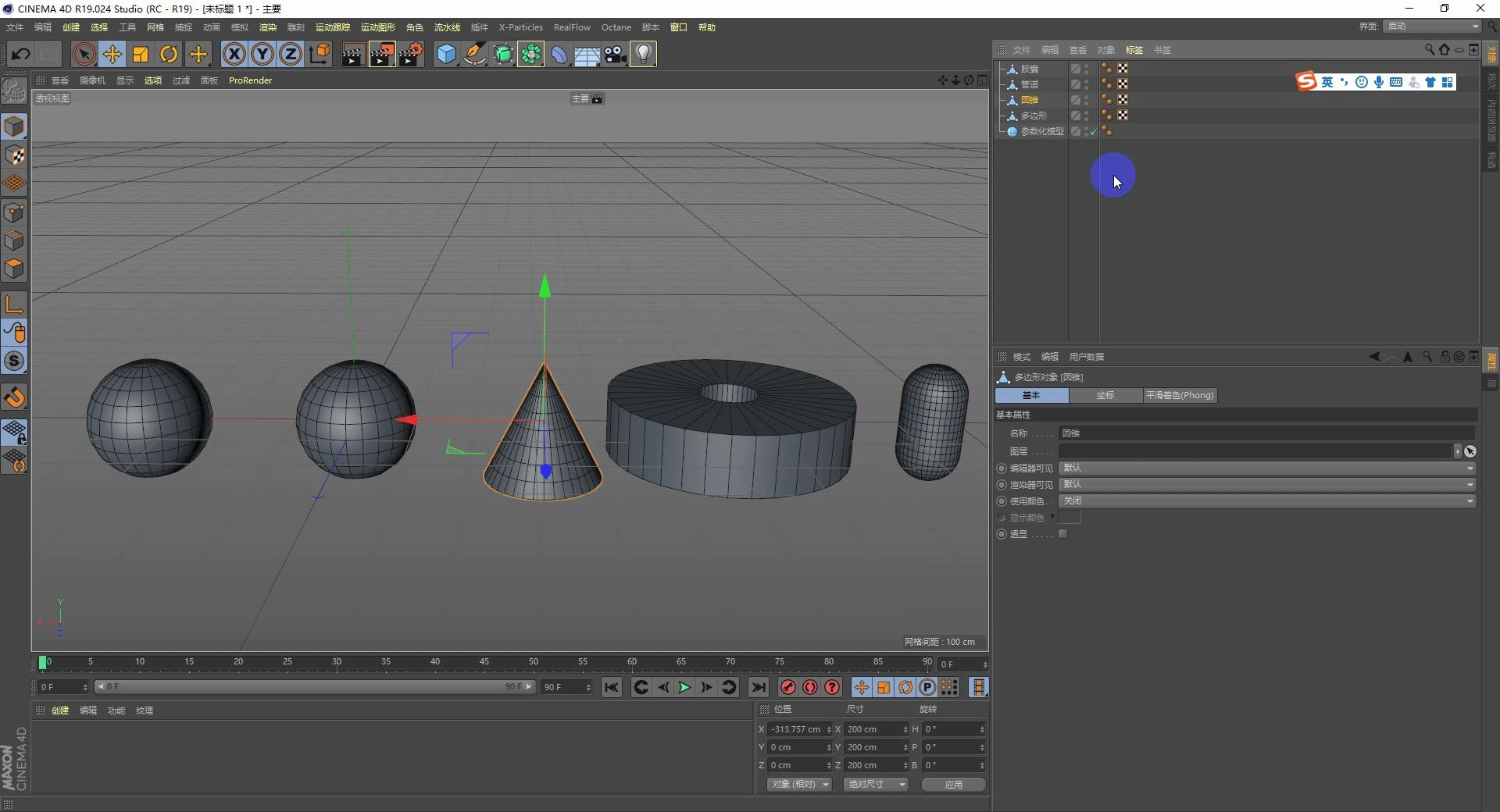Toggle the X axis lock icon
Viewport: 1500px width, 812px height.
(x=234, y=54)
